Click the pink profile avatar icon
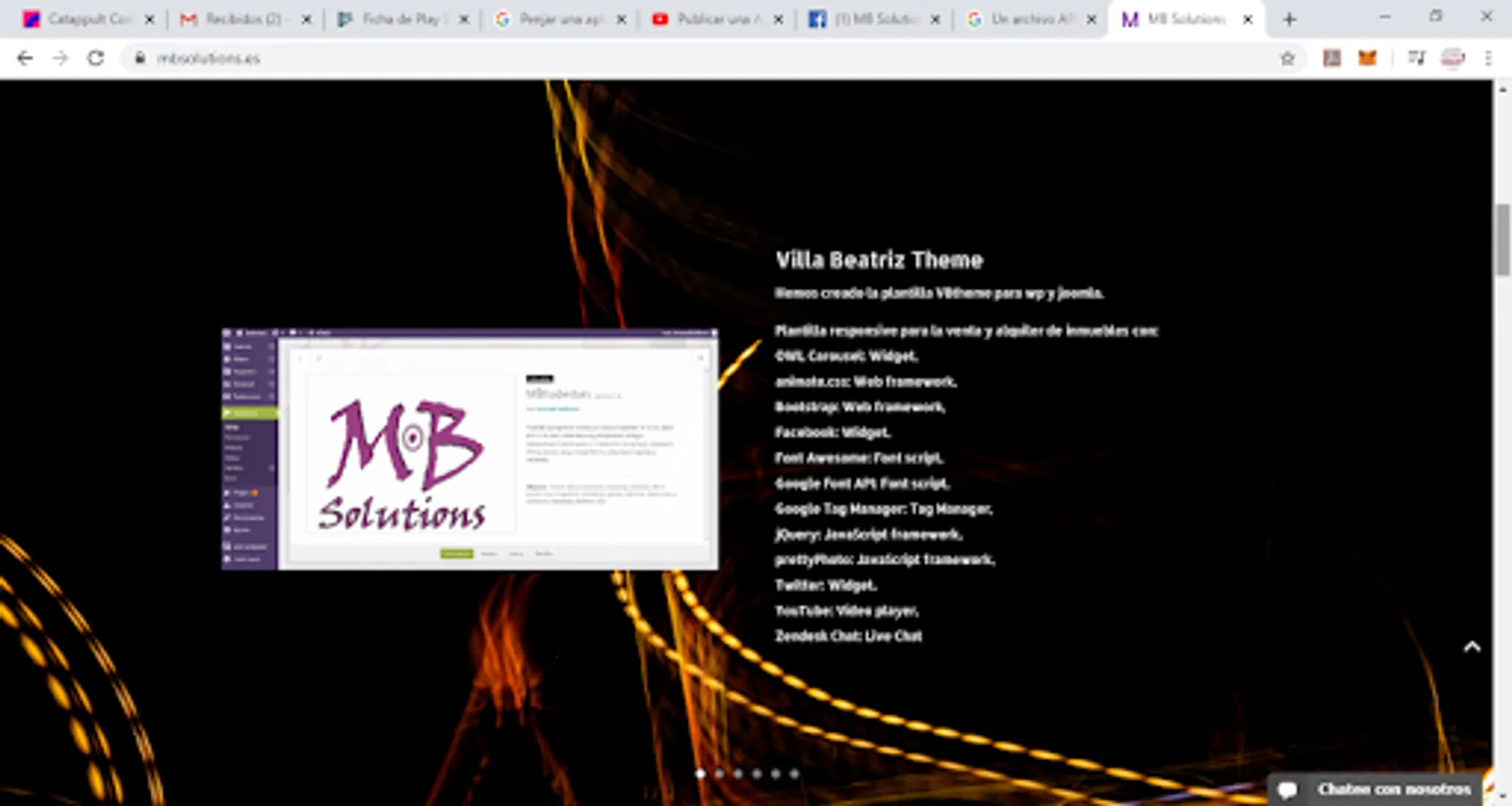 tap(1452, 58)
